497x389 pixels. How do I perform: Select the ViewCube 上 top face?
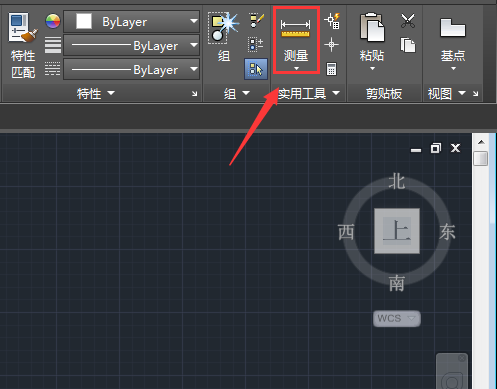point(397,231)
